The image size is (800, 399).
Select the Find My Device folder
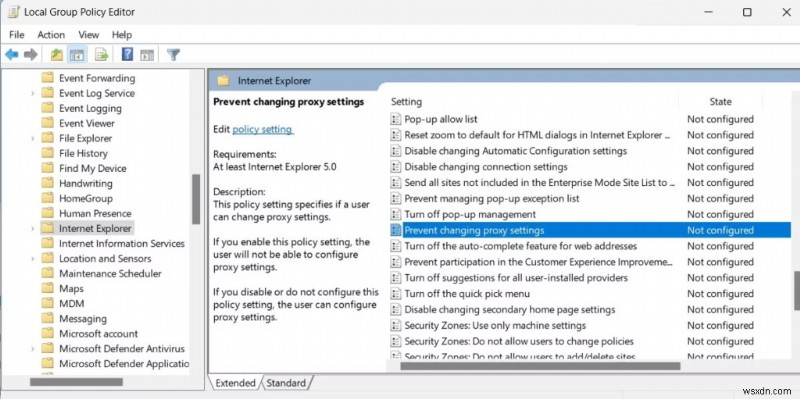tap(92, 168)
